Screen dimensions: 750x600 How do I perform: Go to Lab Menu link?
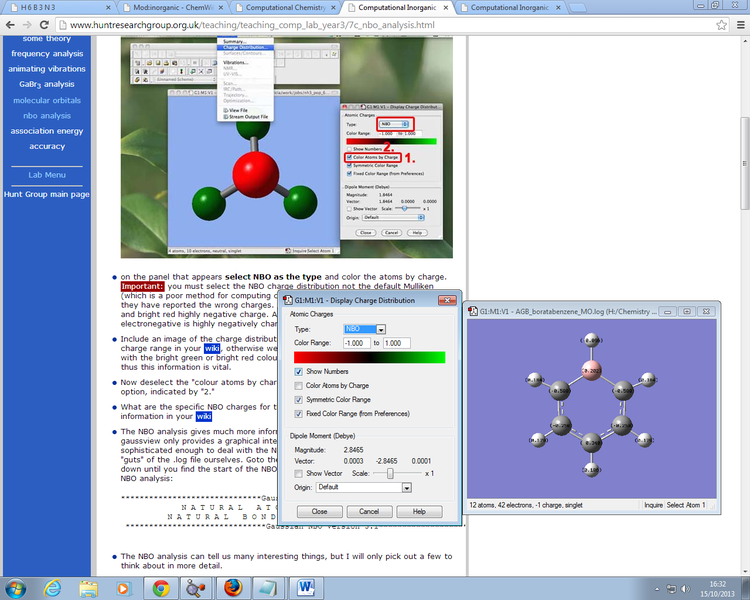point(47,175)
